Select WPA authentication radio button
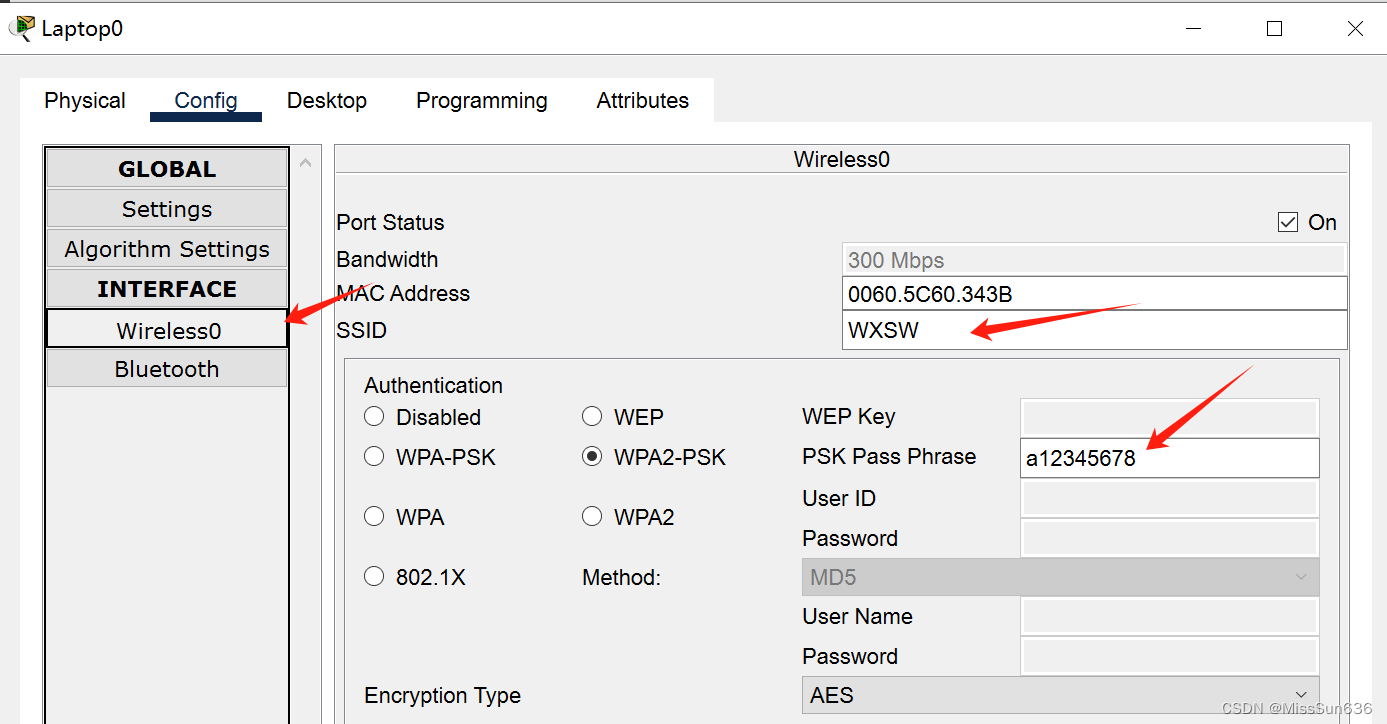The height and width of the screenshot is (724, 1387). tap(374, 516)
